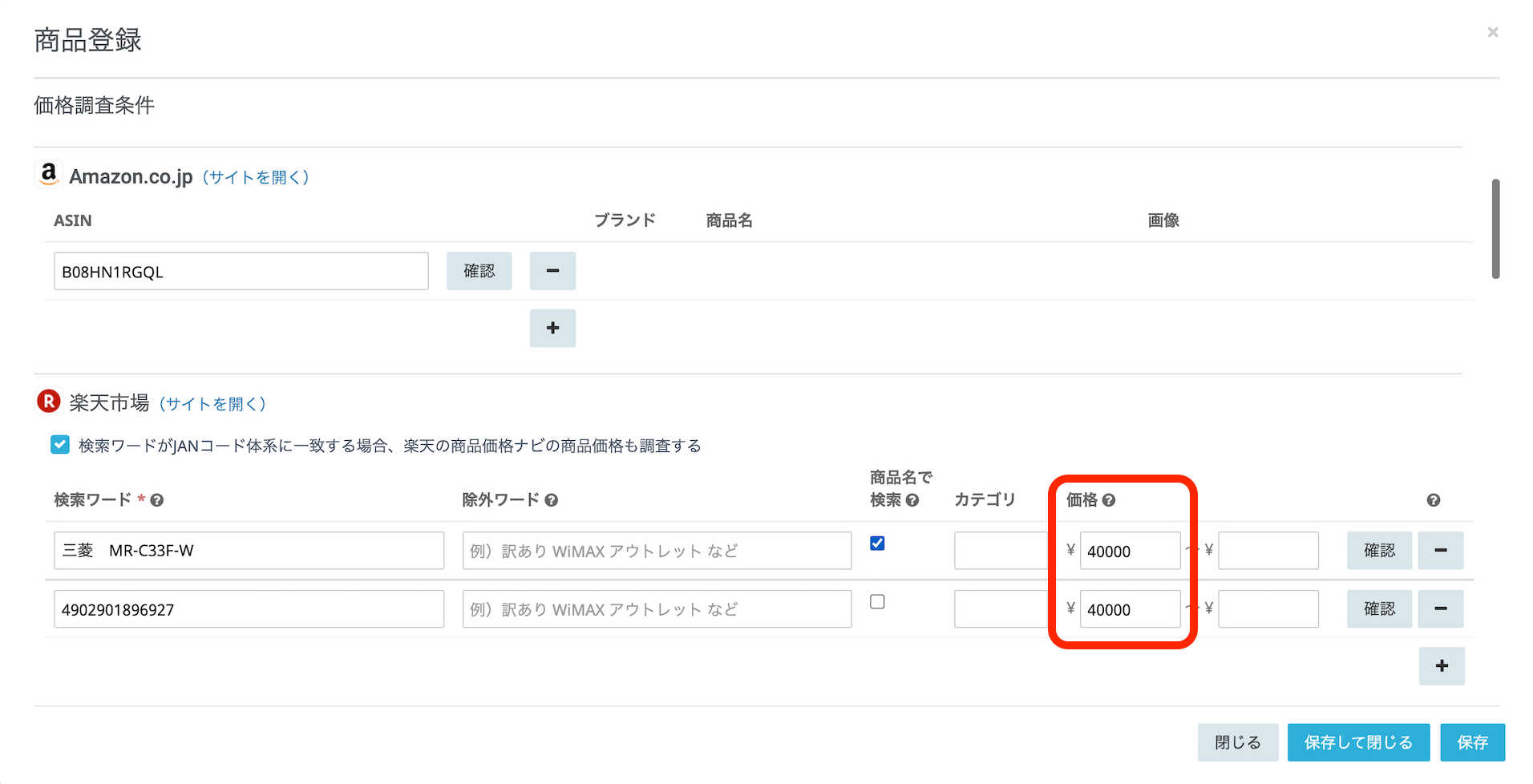Click the far-right column help icon
This screenshot has height=784, width=1533.
[1433, 500]
